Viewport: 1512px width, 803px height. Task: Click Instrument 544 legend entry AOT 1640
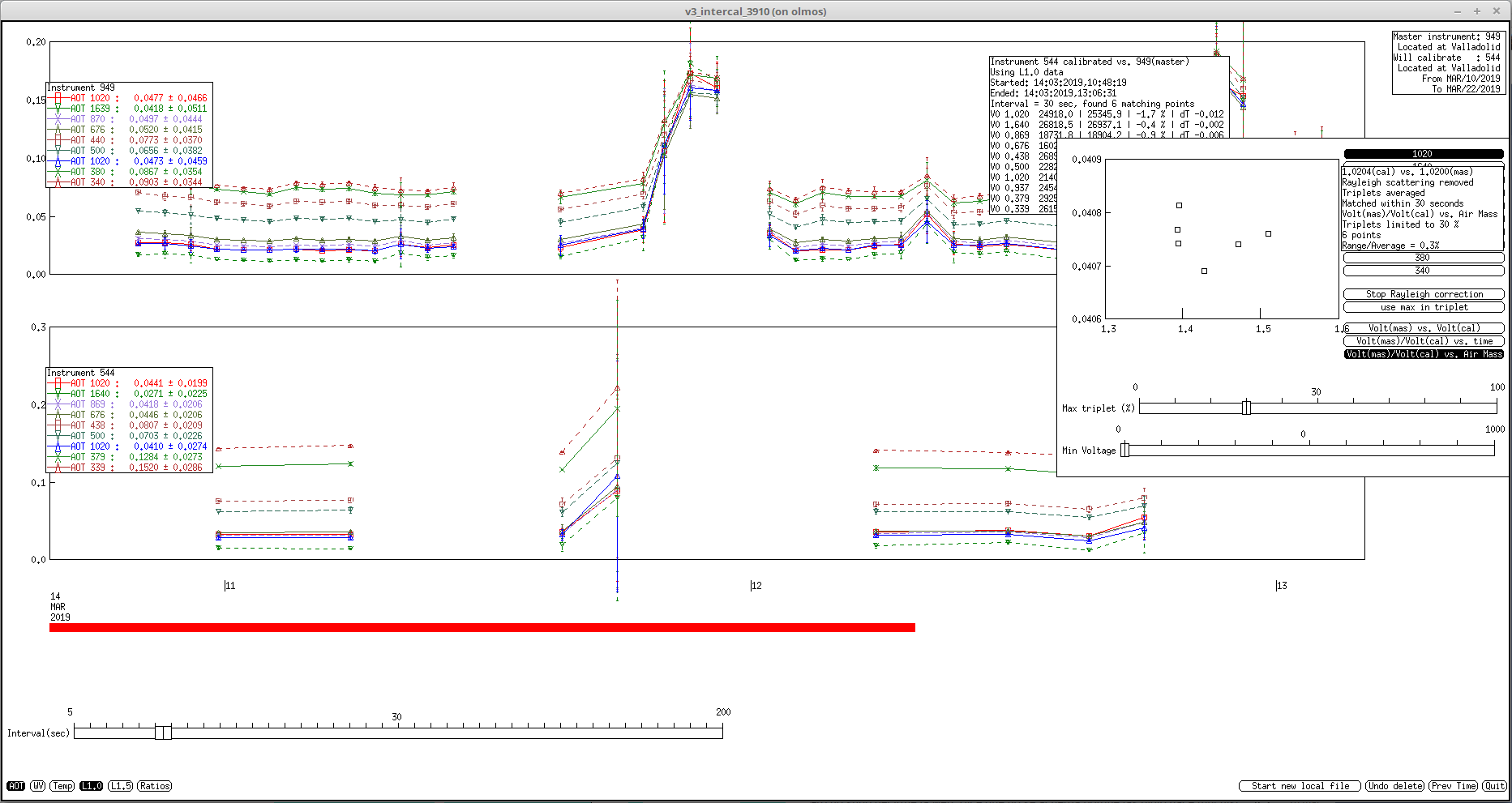tap(130, 394)
